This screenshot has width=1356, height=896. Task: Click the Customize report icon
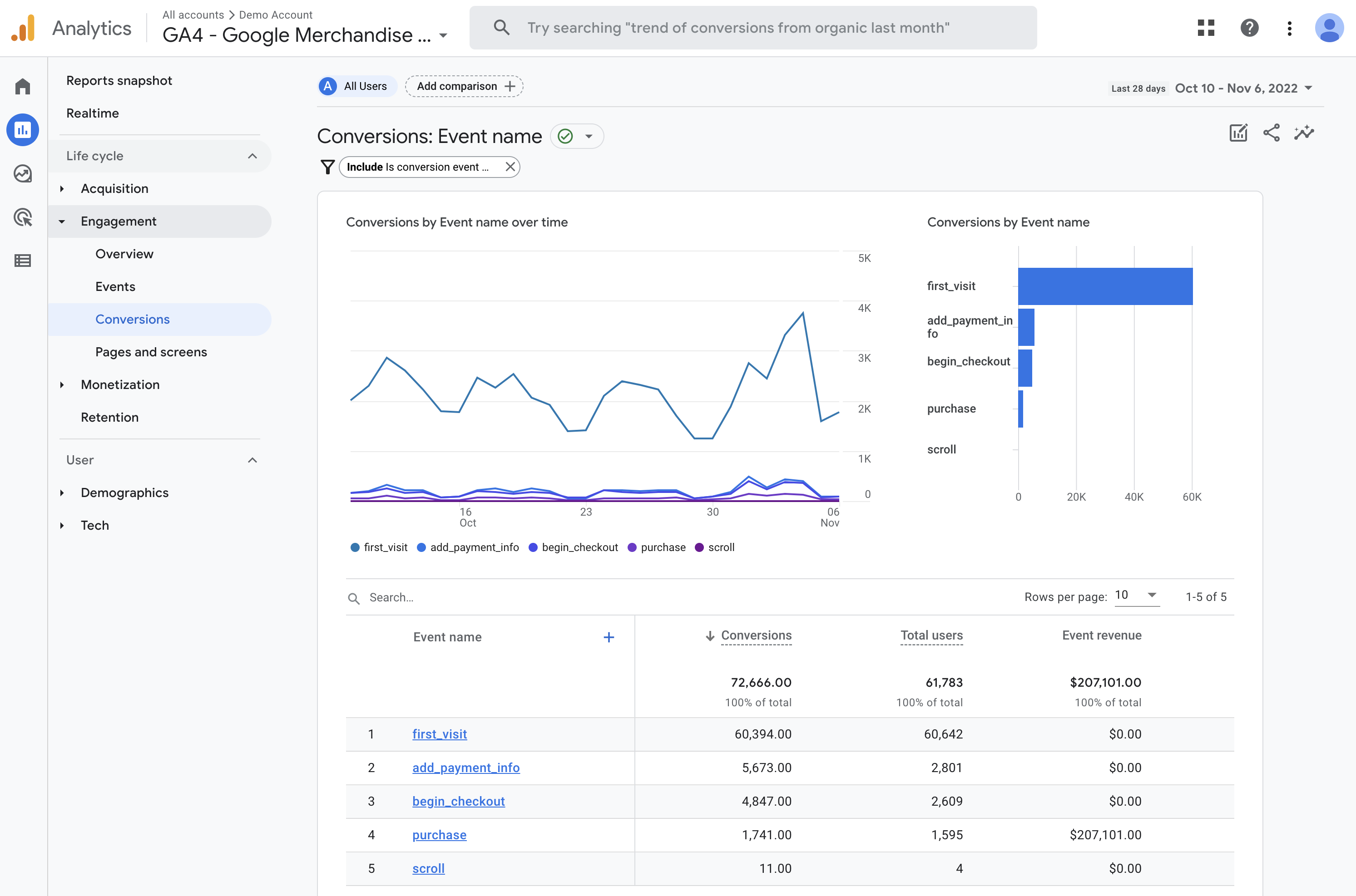[x=1238, y=133]
